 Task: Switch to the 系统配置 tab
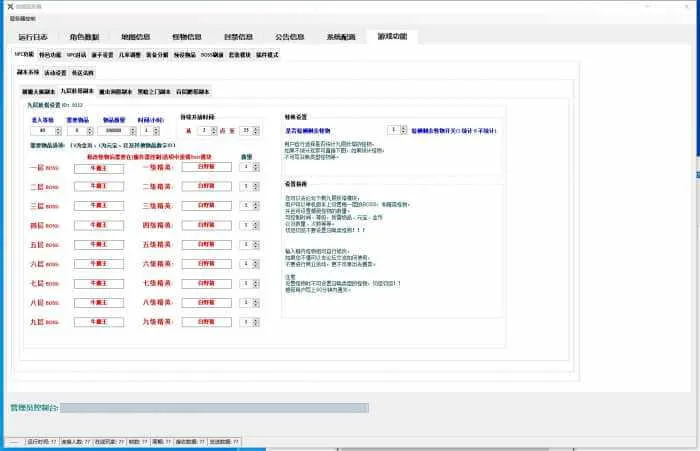point(341,37)
